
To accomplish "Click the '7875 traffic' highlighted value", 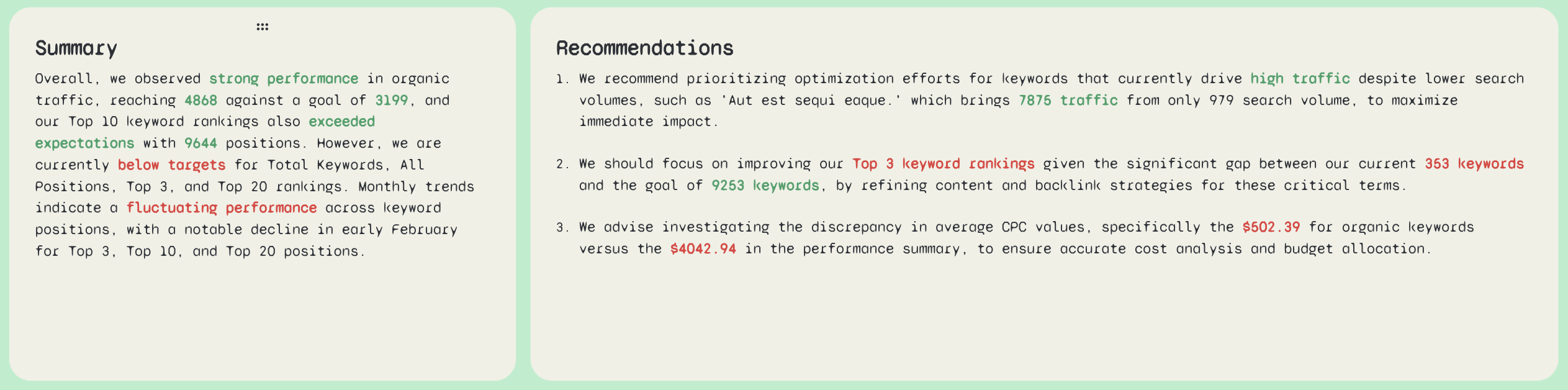I will 1068,101.
